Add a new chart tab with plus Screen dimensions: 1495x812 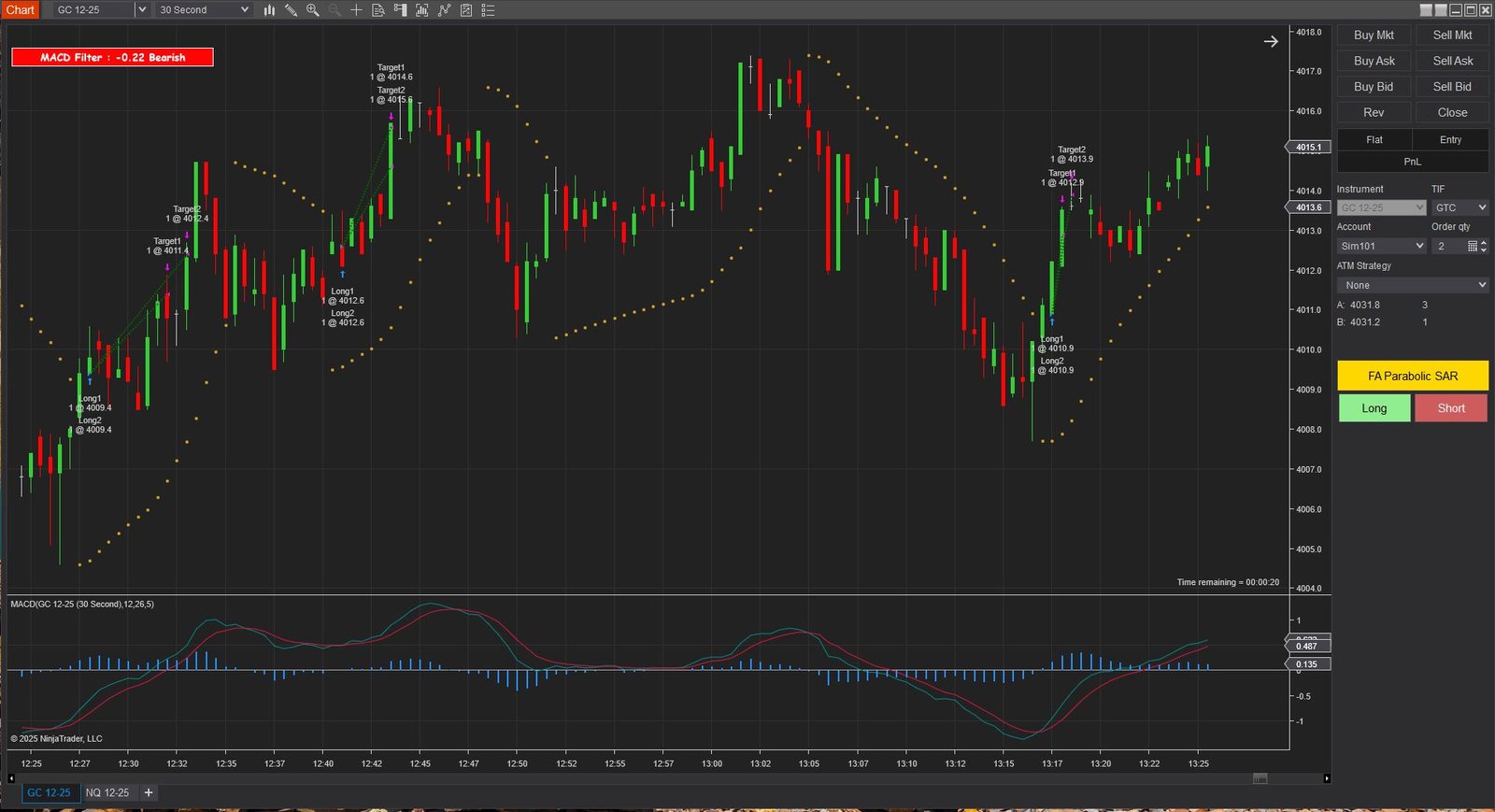148,792
